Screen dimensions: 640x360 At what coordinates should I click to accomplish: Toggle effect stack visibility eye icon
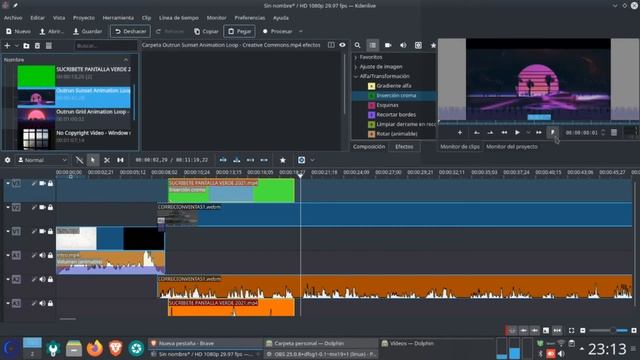[x=342, y=45]
